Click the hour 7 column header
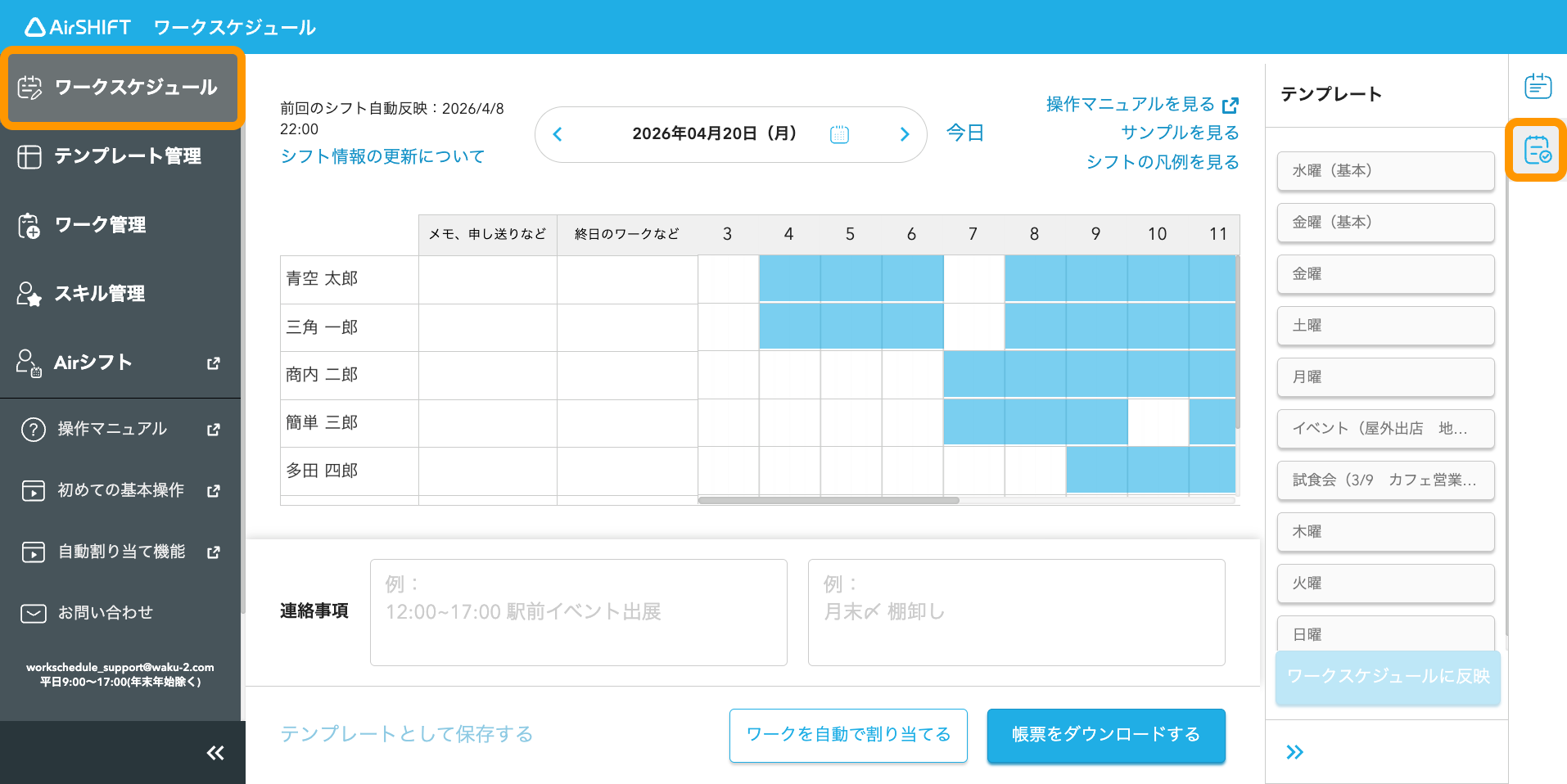The height and width of the screenshot is (784, 1567). pyautogui.click(x=973, y=235)
